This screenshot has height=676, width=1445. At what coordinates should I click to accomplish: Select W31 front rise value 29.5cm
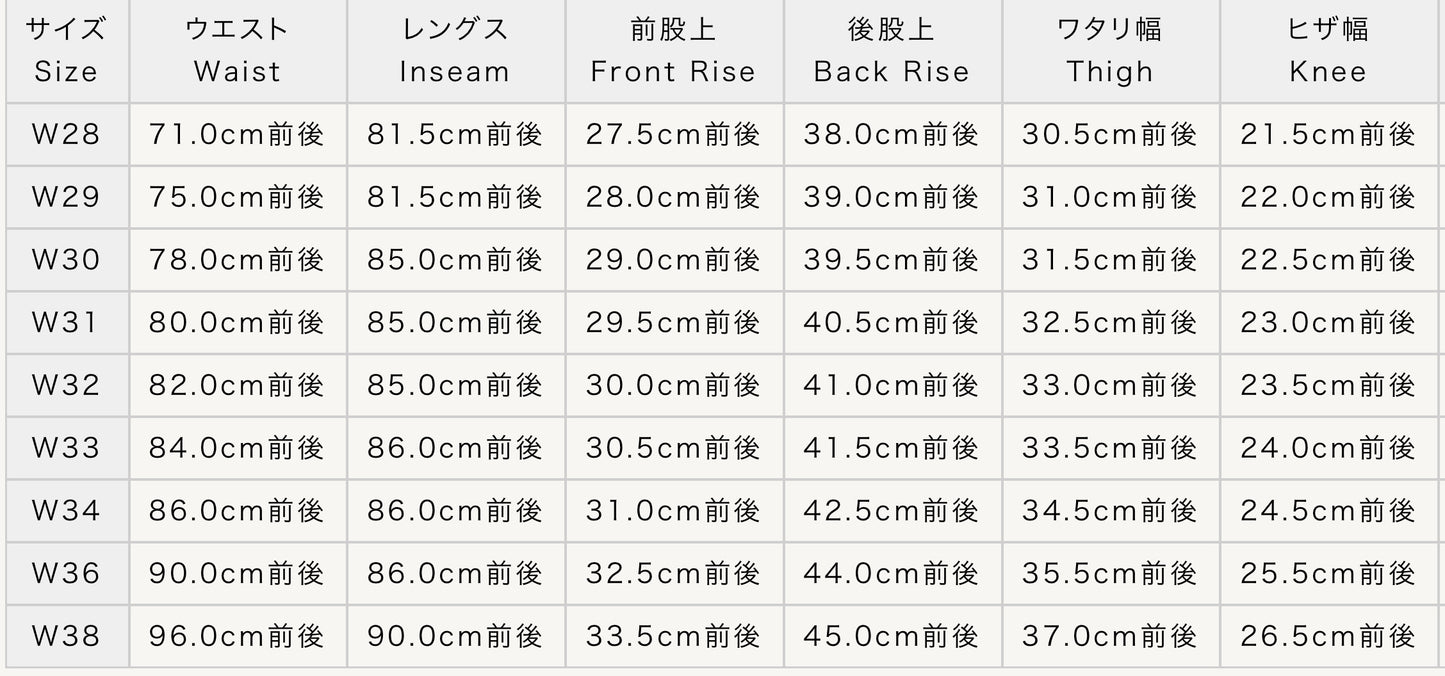[673, 322]
